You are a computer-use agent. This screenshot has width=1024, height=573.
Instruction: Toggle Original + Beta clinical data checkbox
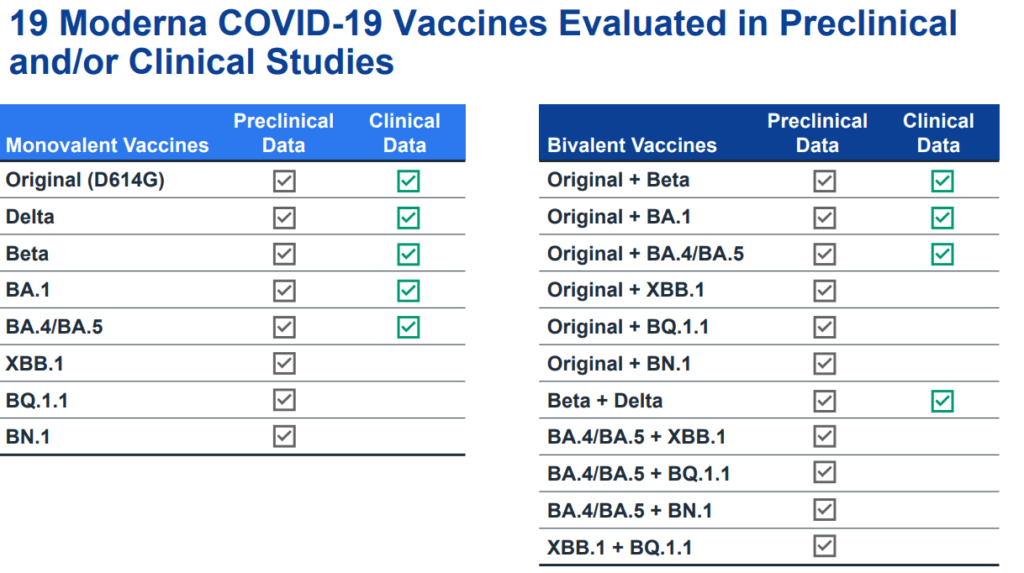942,181
